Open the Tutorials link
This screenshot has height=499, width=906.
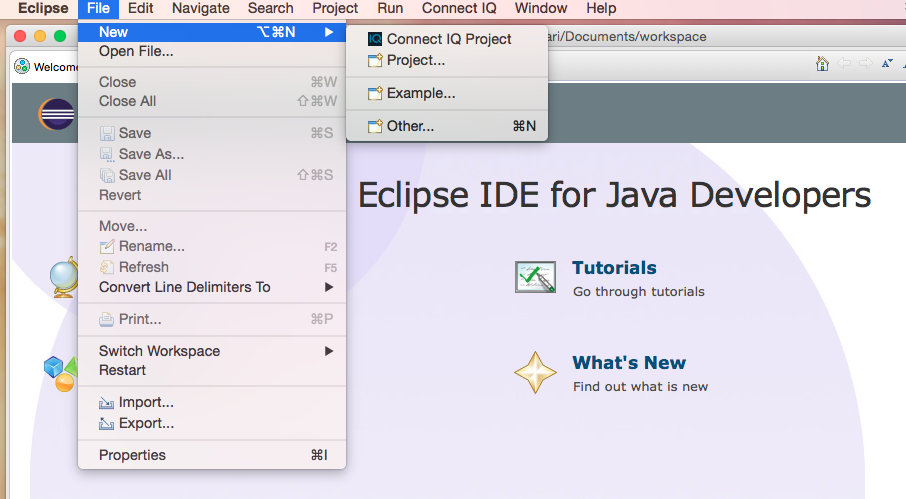[x=614, y=268]
